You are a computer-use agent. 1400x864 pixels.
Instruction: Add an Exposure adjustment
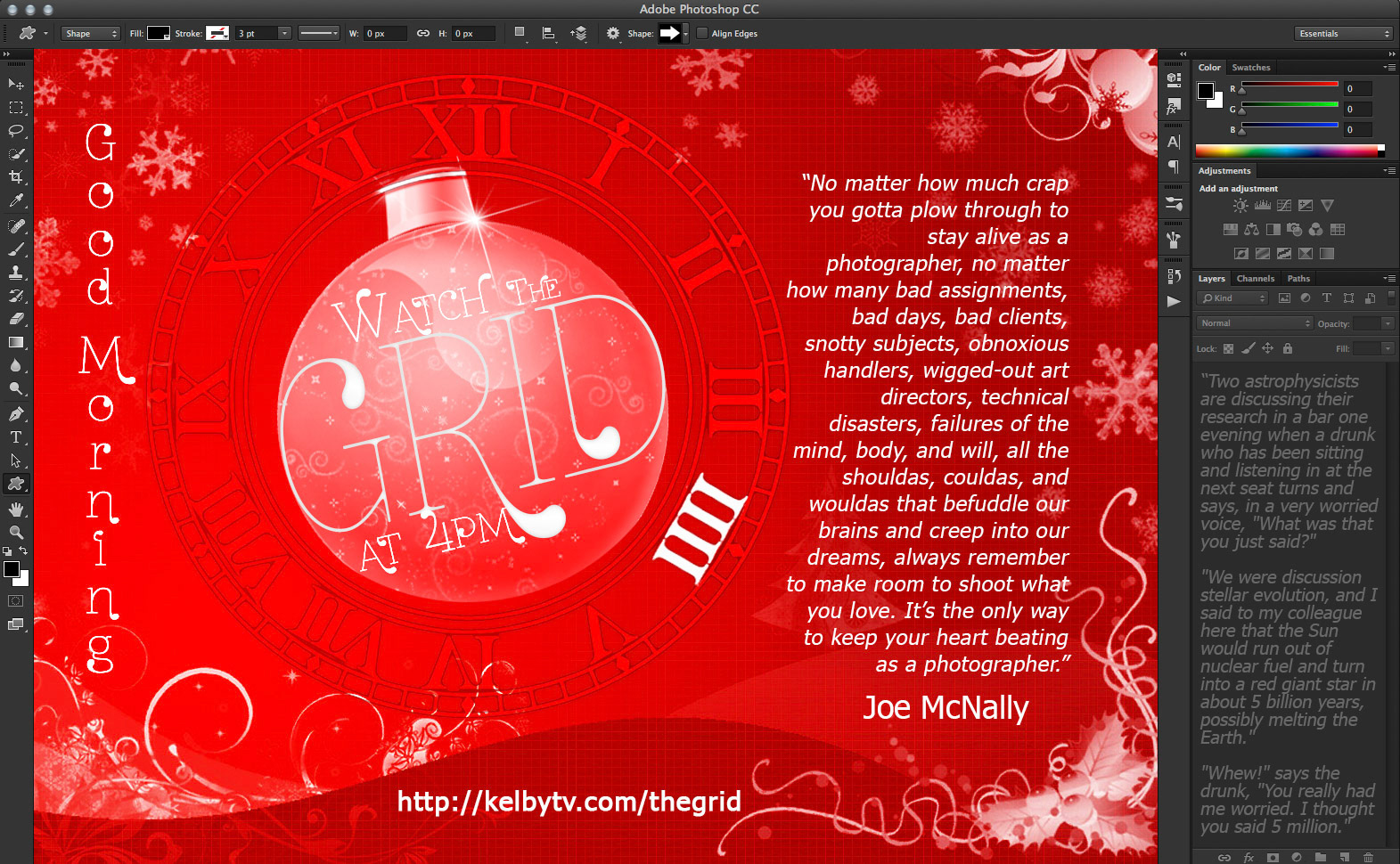coord(1306,206)
